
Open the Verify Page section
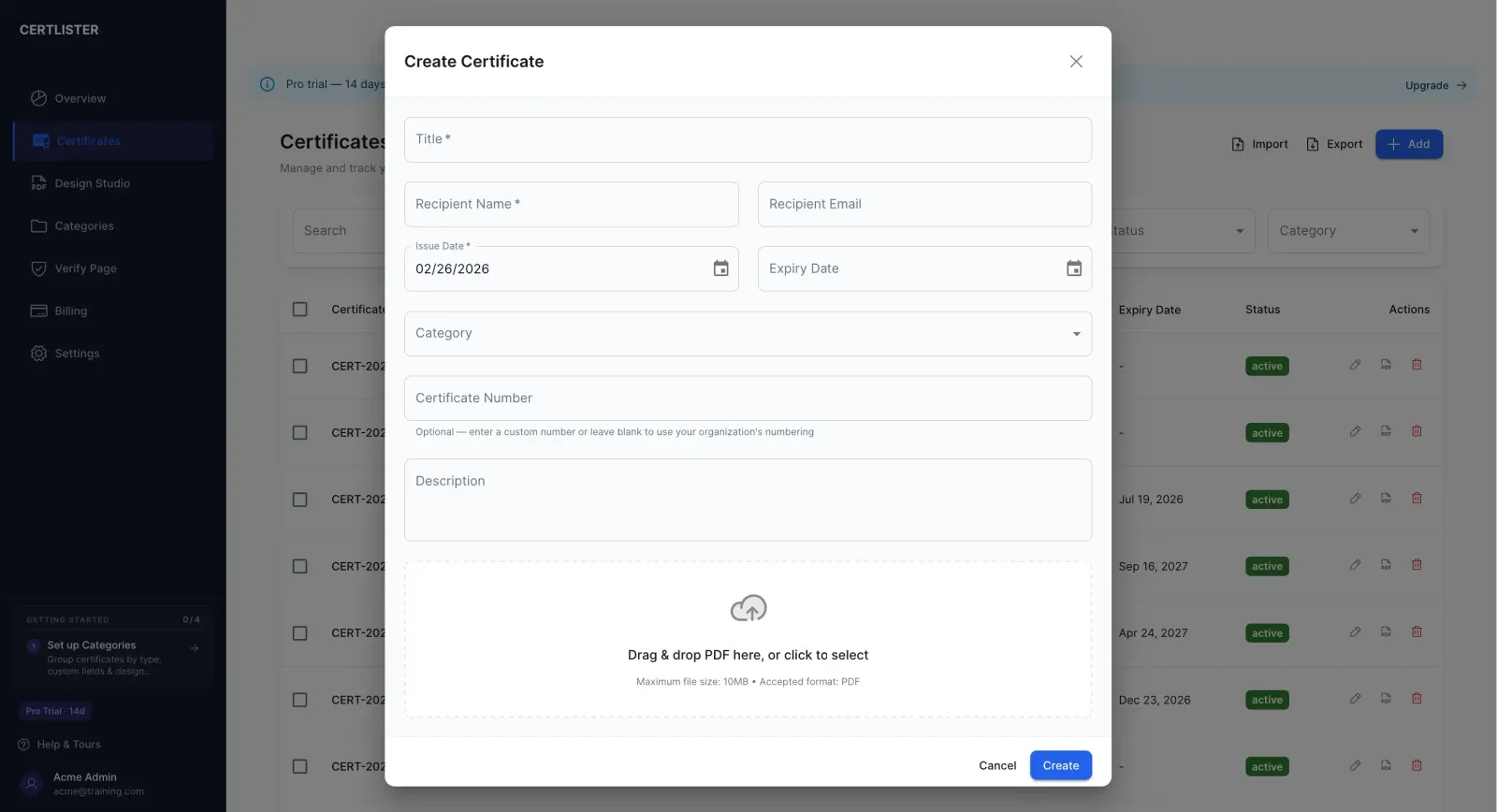(x=85, y=268)
